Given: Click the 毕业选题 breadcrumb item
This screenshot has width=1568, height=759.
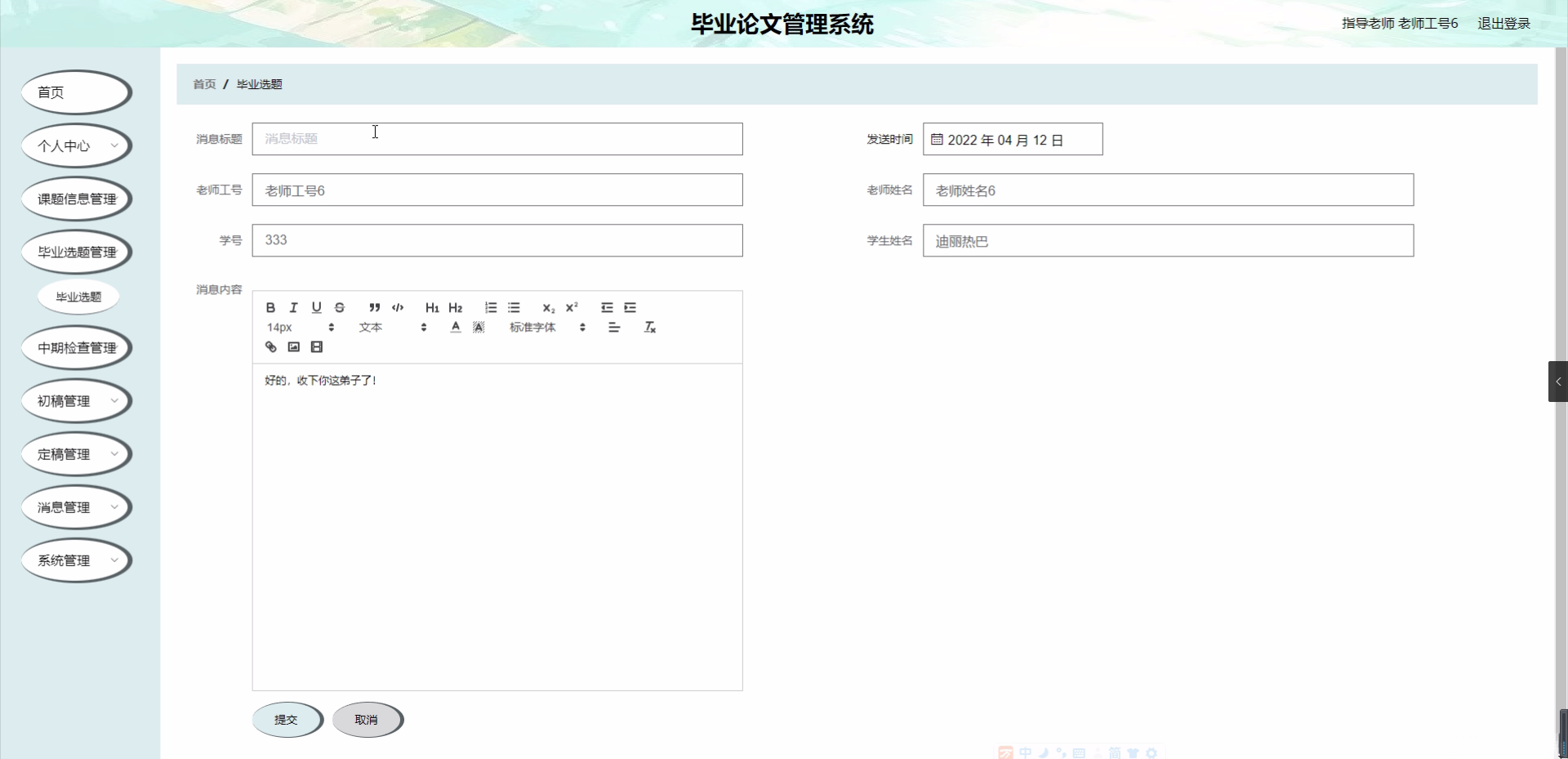Looking at the screenshot, I should 260,84.
